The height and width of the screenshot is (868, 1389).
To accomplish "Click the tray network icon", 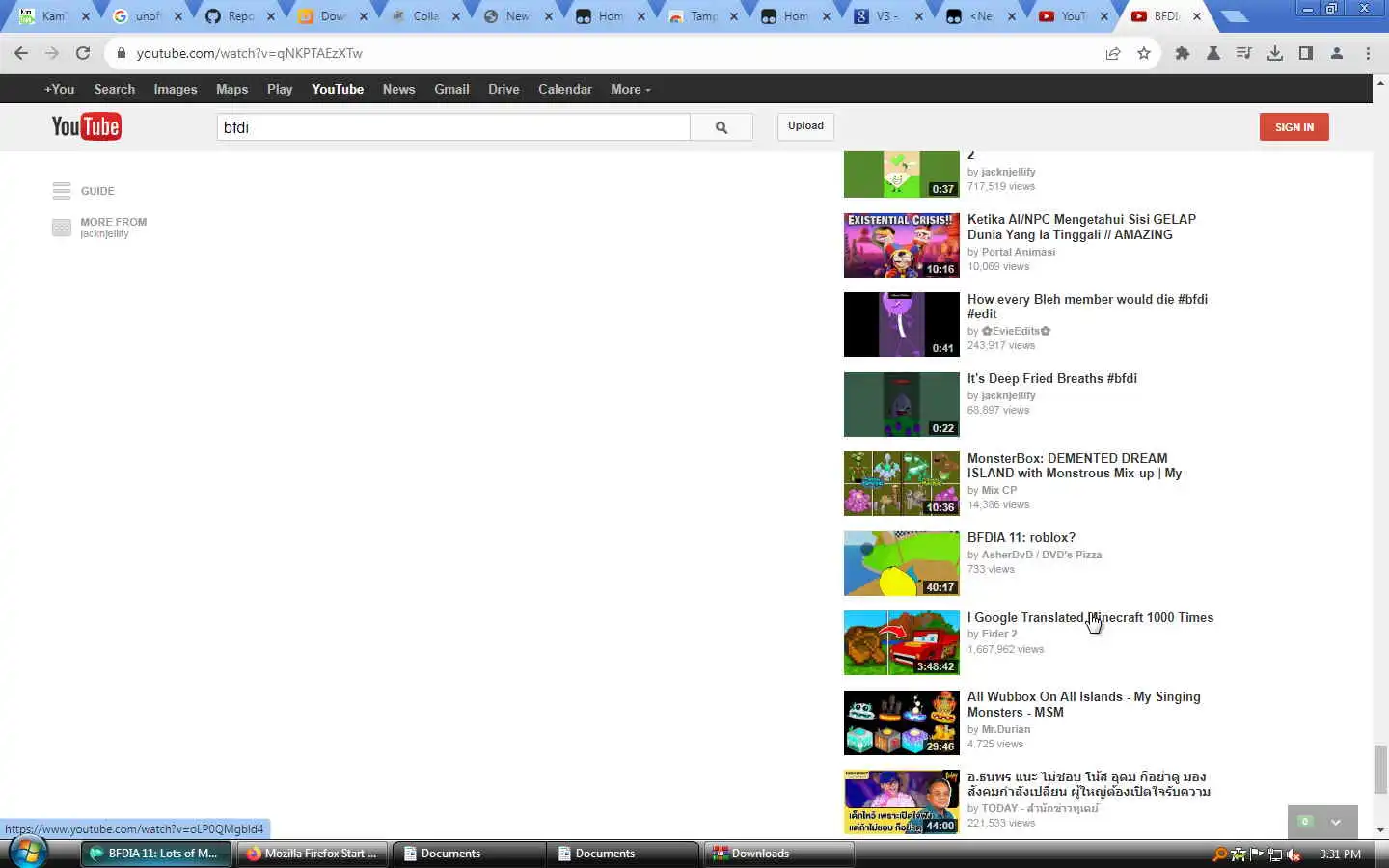I will [x=1275, y=854].
